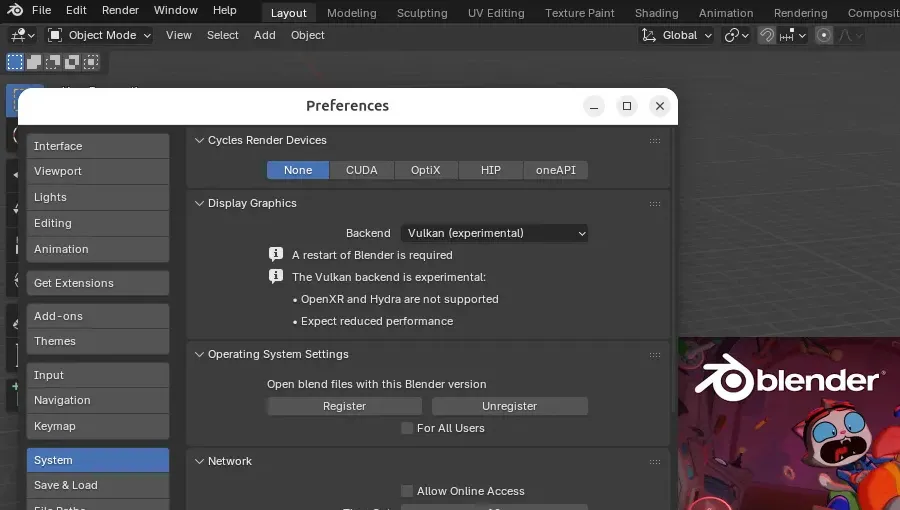Viewport: 900px width, 510px height.
Task: Open the Render menu
Action: [120, 10]
